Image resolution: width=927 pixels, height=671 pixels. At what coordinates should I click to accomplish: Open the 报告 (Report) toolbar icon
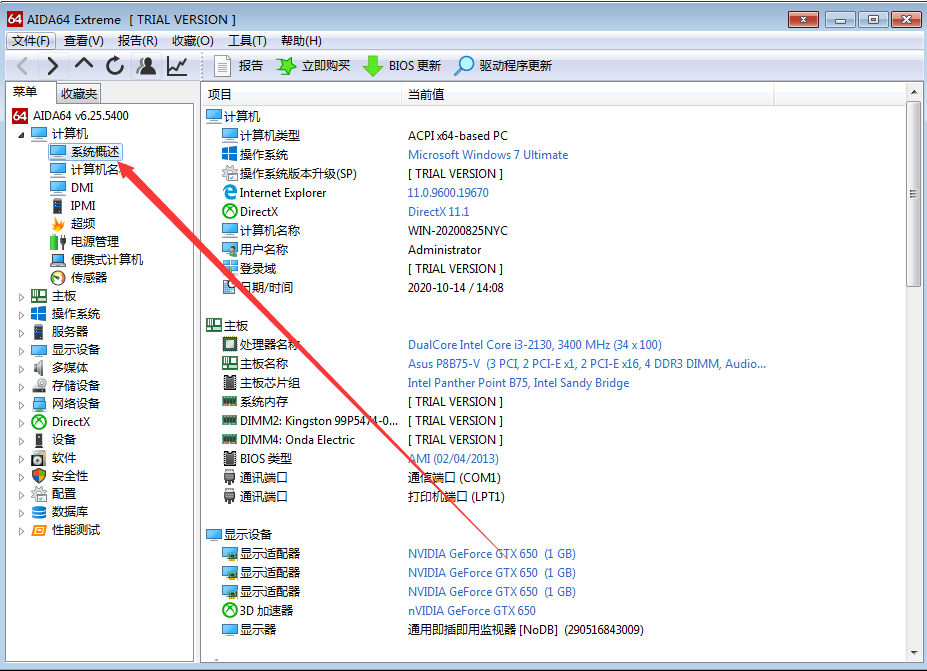tap(222, 65)
